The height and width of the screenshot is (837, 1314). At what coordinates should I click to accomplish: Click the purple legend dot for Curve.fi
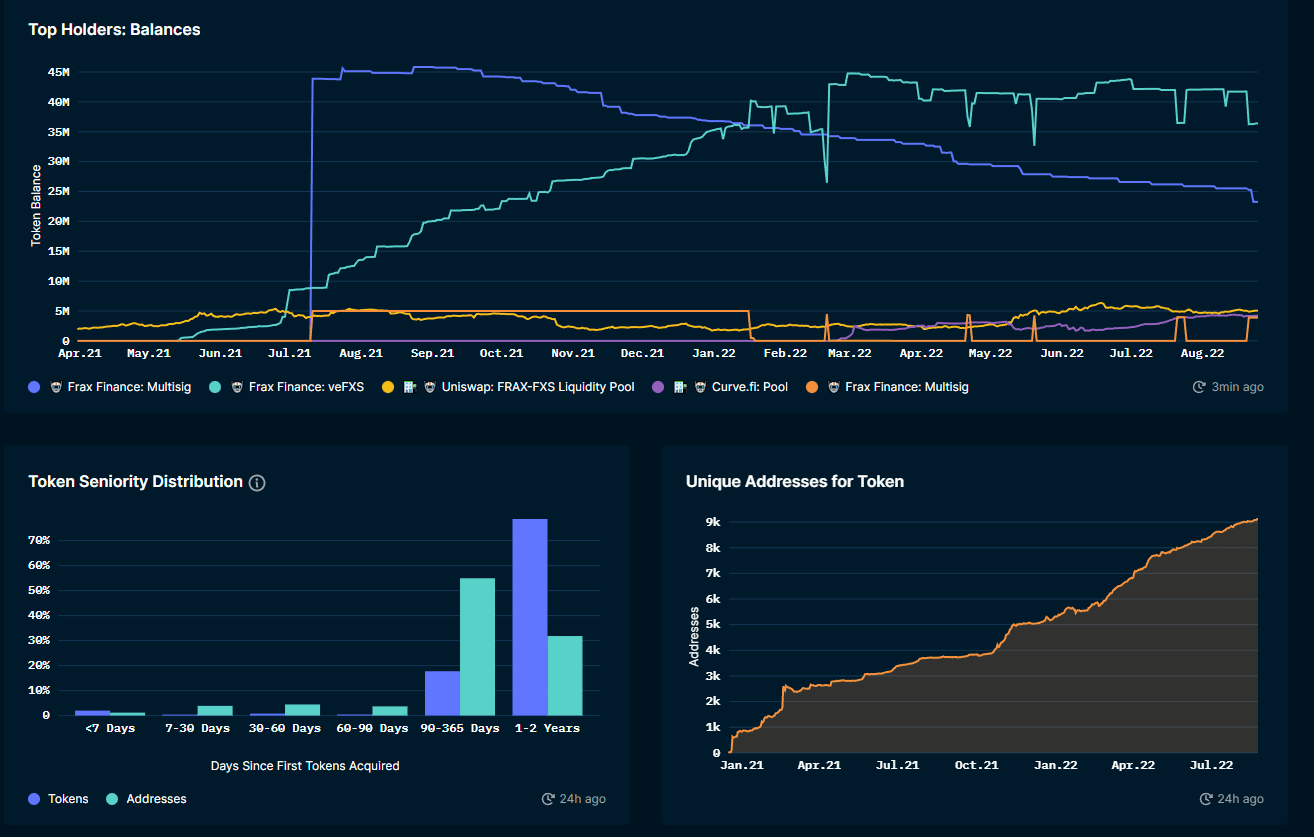(658, 387)
